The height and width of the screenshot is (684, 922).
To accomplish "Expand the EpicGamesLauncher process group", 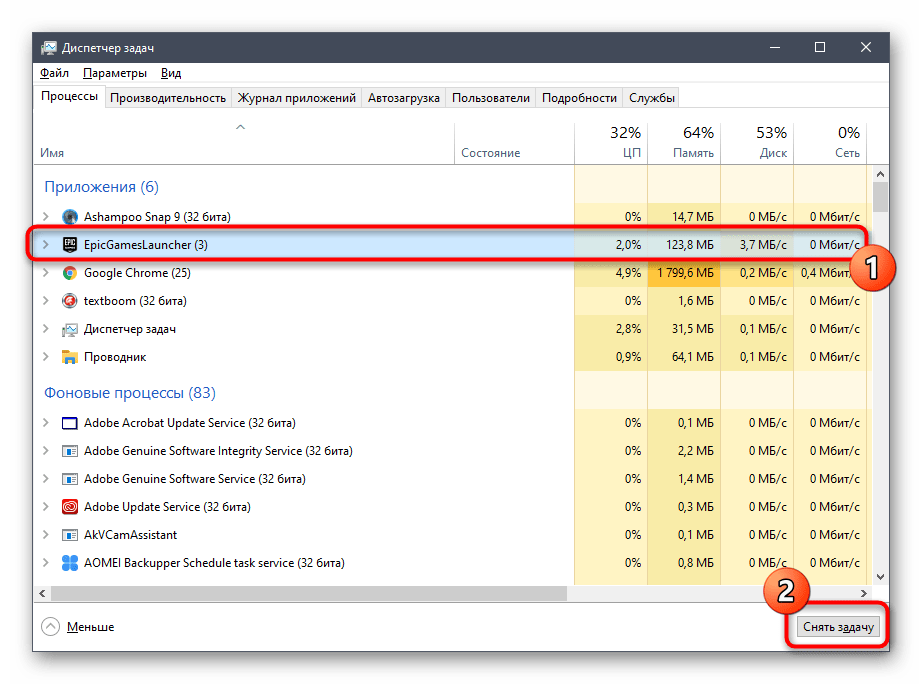I will (x=44, y=245).
